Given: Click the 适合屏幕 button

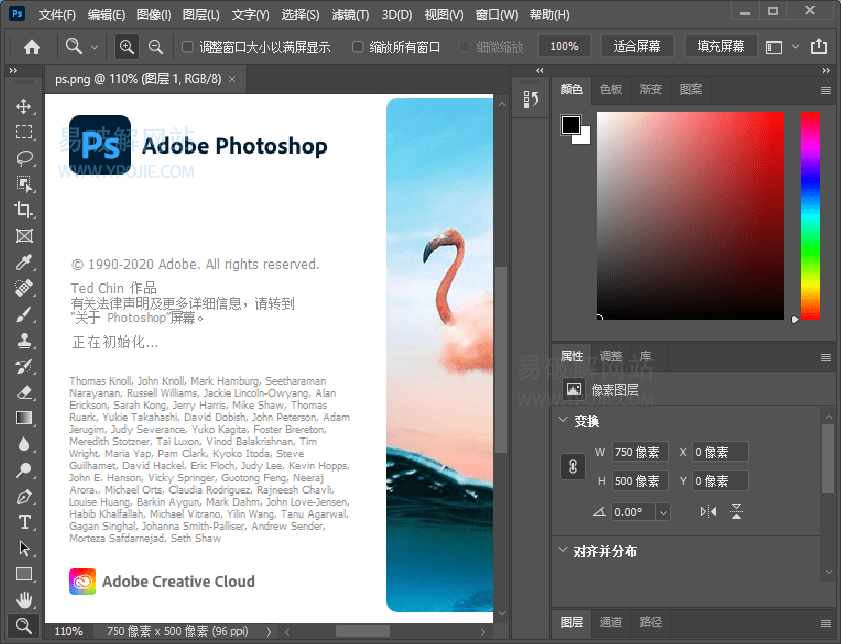Looking at the screenshot, I should click(x=637, y=47).
